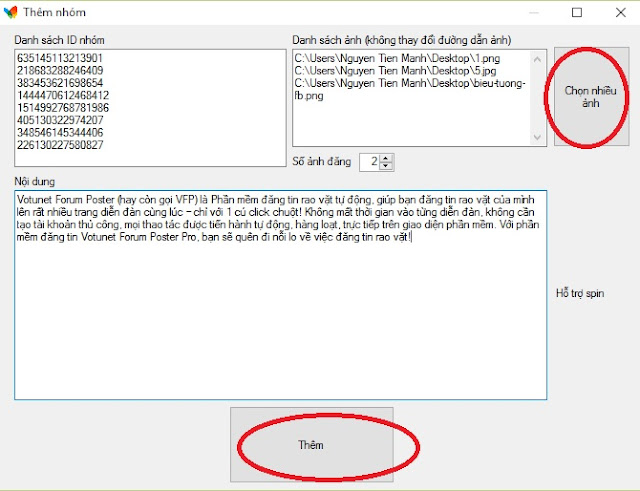Select group ID 1514992768781986
This screenshot has width=640, height=491.
(x=63, y=108)
